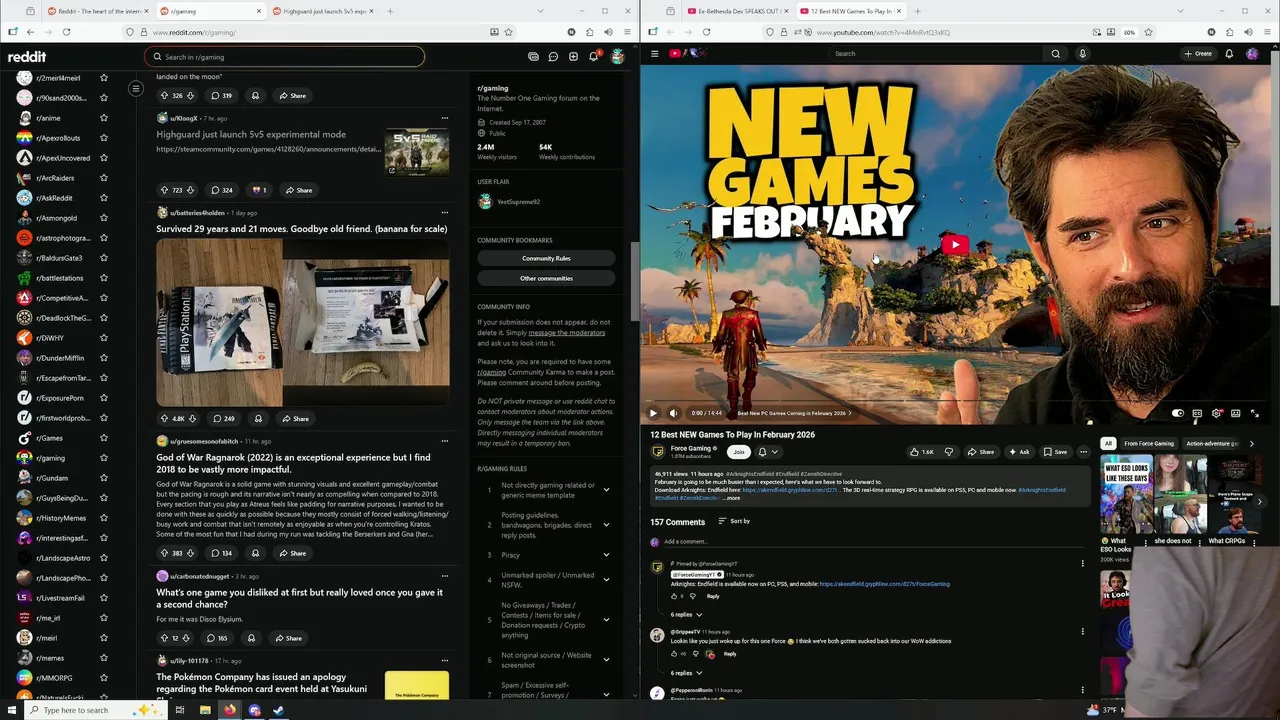The height and width of the screenshot is (720, 1280).
Task: Open YouTube Create button
Action: [1198, 54]
